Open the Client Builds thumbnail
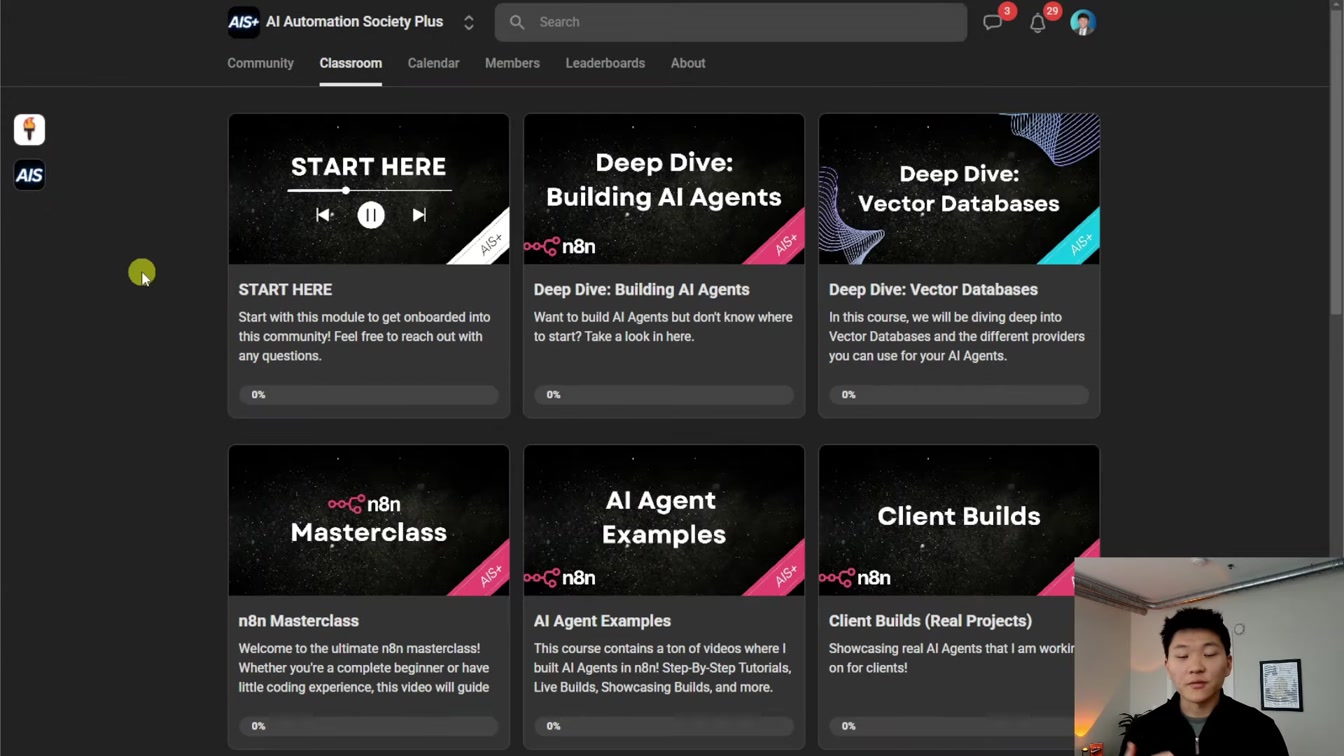Screen dimensions: 1344x756 coord(959,521)
